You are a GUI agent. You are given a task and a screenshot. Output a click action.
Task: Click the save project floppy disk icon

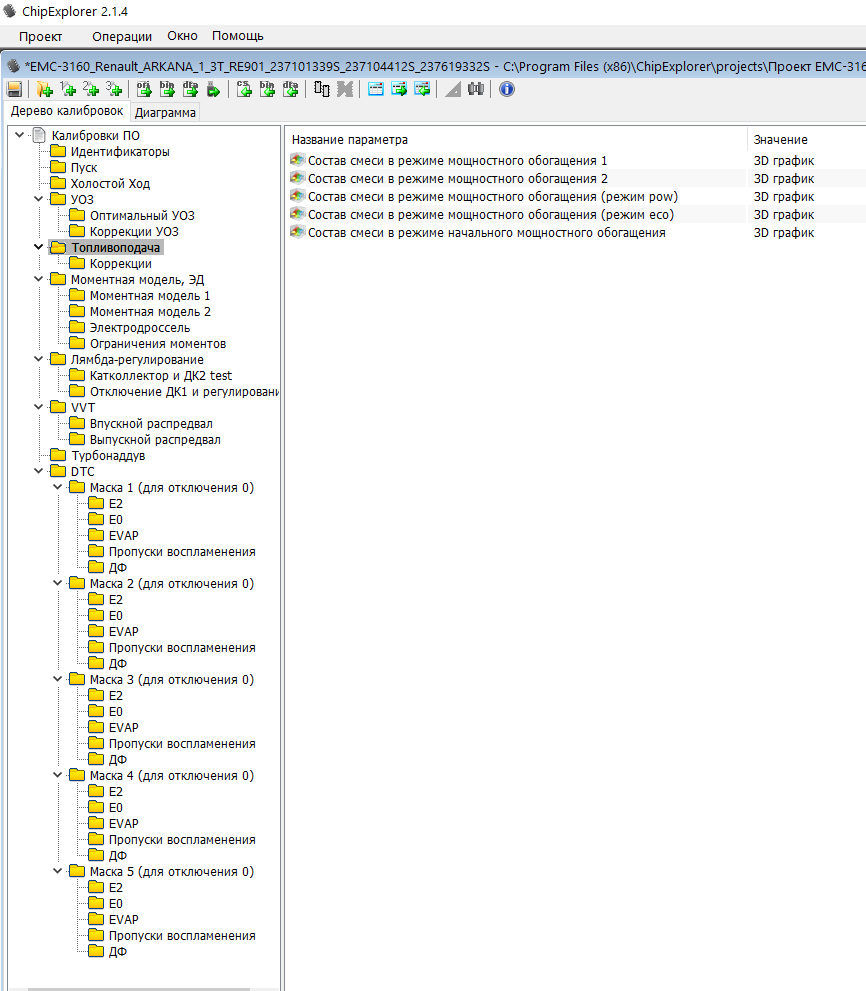[x=14, y=90]
